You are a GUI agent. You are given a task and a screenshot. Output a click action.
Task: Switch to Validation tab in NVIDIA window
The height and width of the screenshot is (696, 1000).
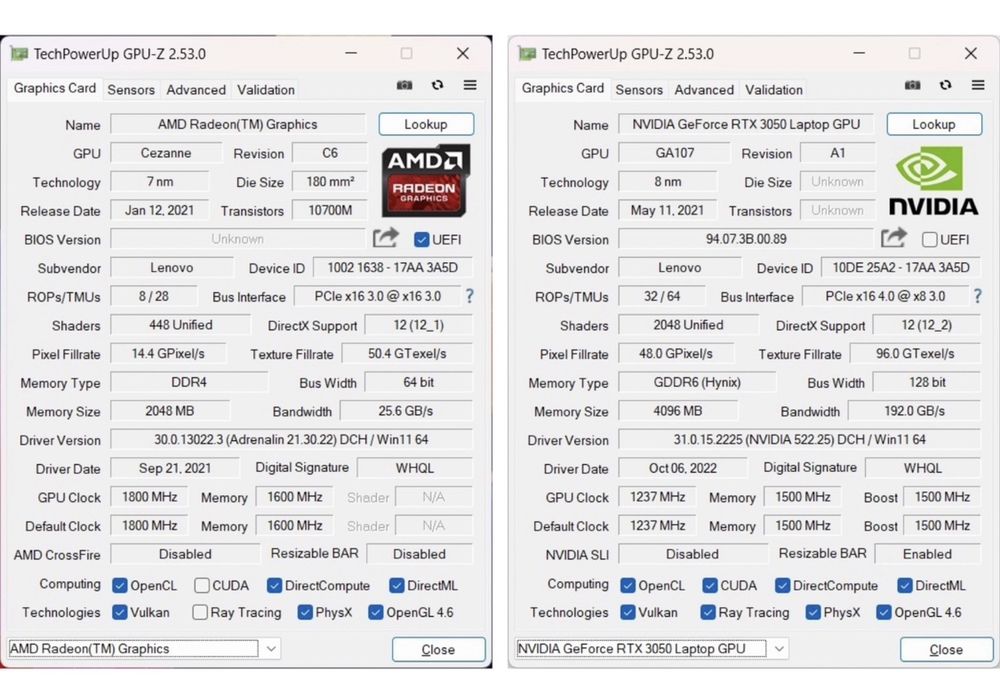point(774,90)
